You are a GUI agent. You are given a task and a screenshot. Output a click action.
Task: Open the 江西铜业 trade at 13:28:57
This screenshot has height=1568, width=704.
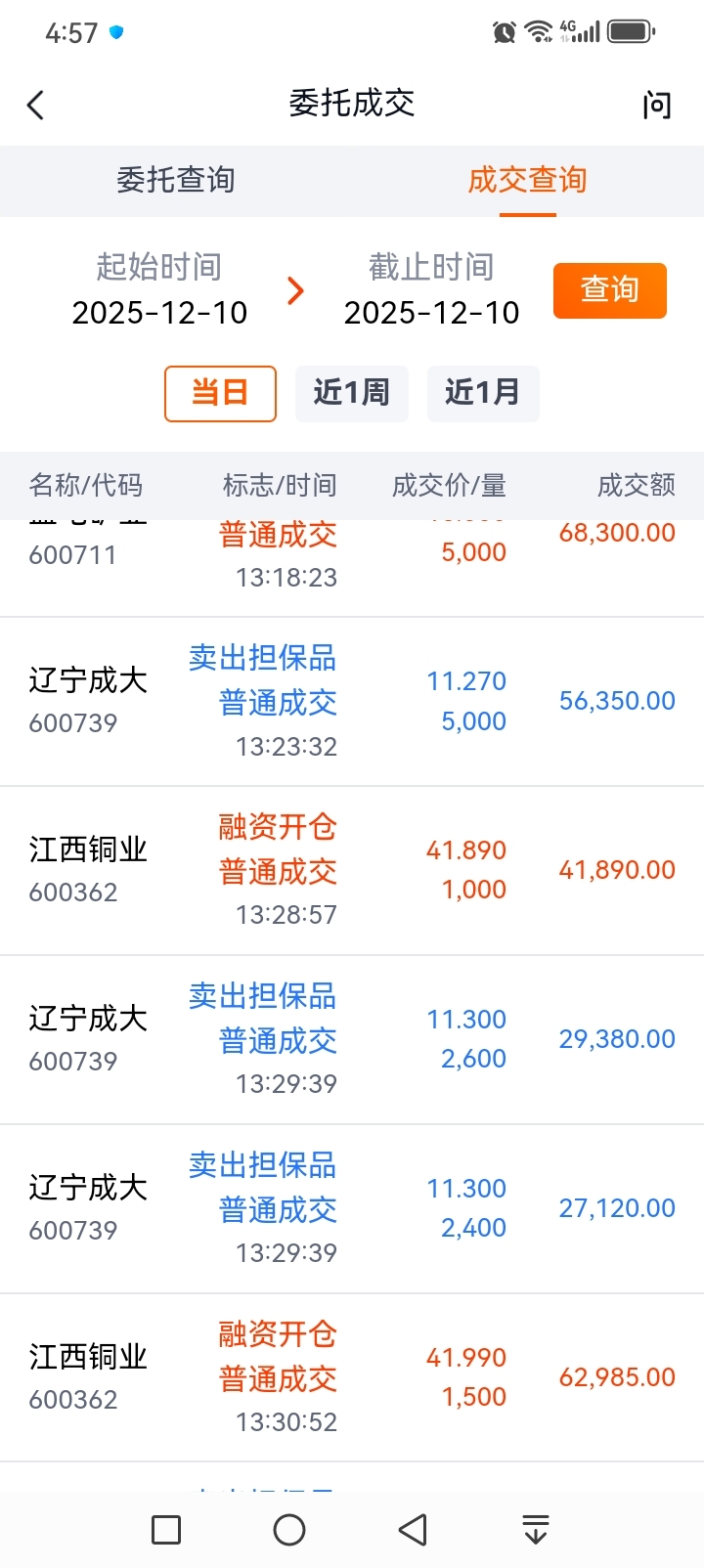pos(352,870)
